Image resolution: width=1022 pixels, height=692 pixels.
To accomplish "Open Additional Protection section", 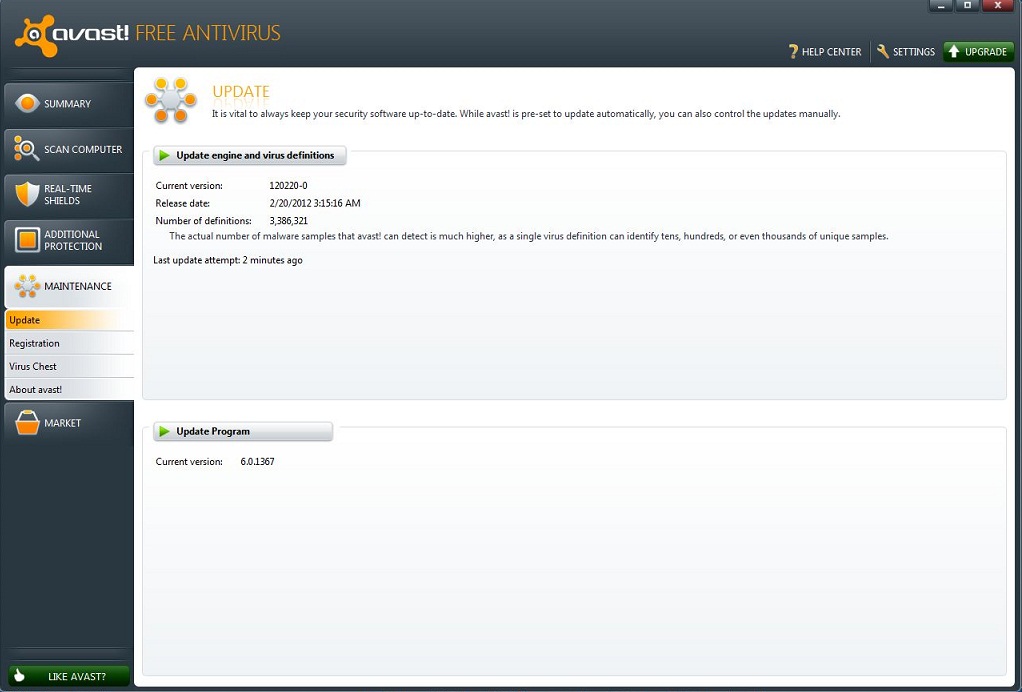I will click(68, 240).
